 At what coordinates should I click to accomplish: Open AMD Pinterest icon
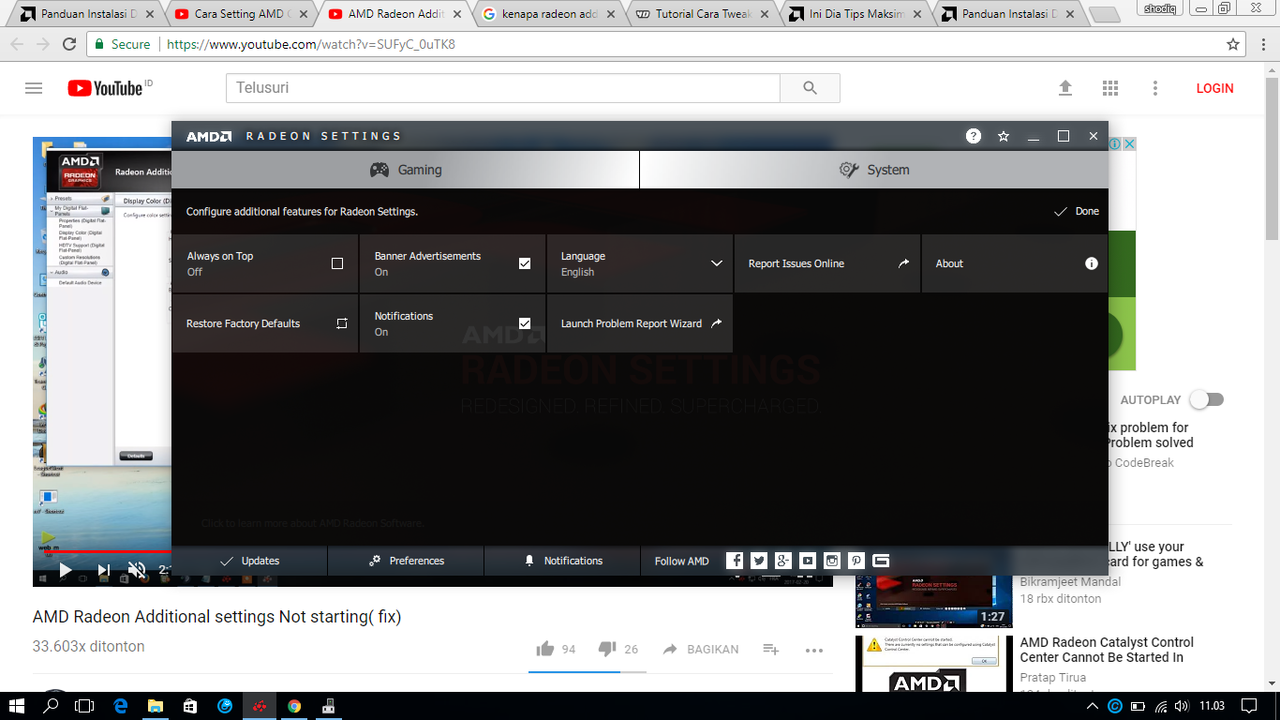[x=856, y=561]
